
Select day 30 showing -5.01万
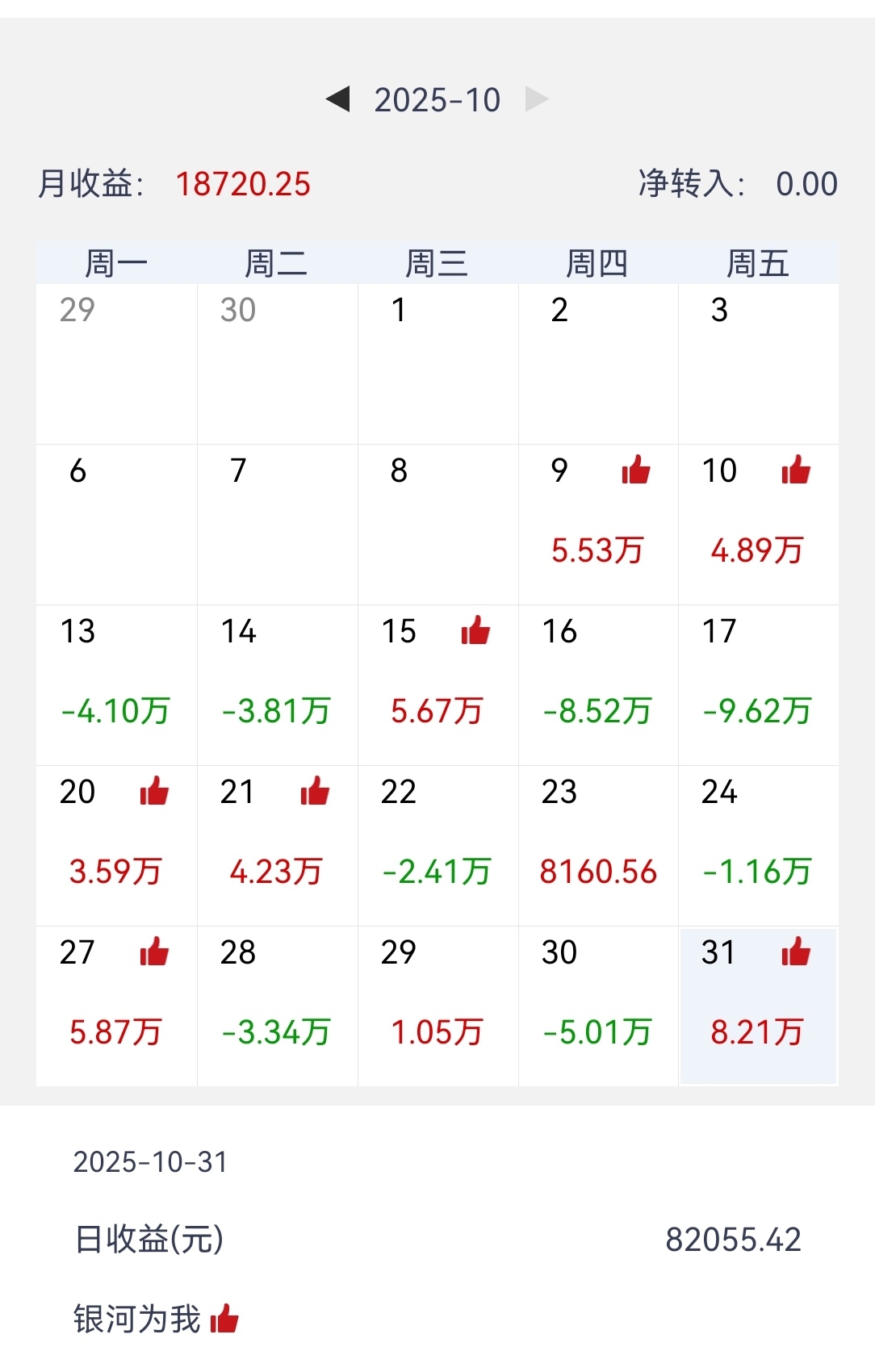[597, 1006]
